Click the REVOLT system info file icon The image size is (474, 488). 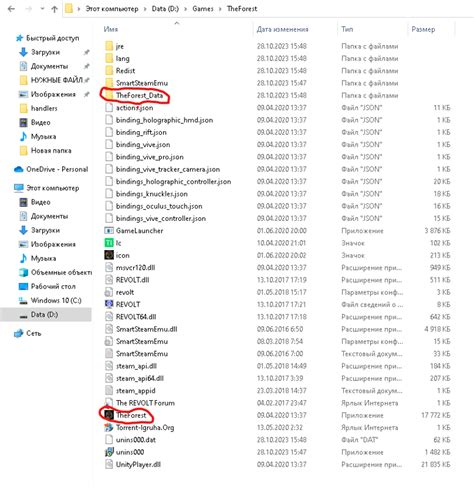(109, 304)
